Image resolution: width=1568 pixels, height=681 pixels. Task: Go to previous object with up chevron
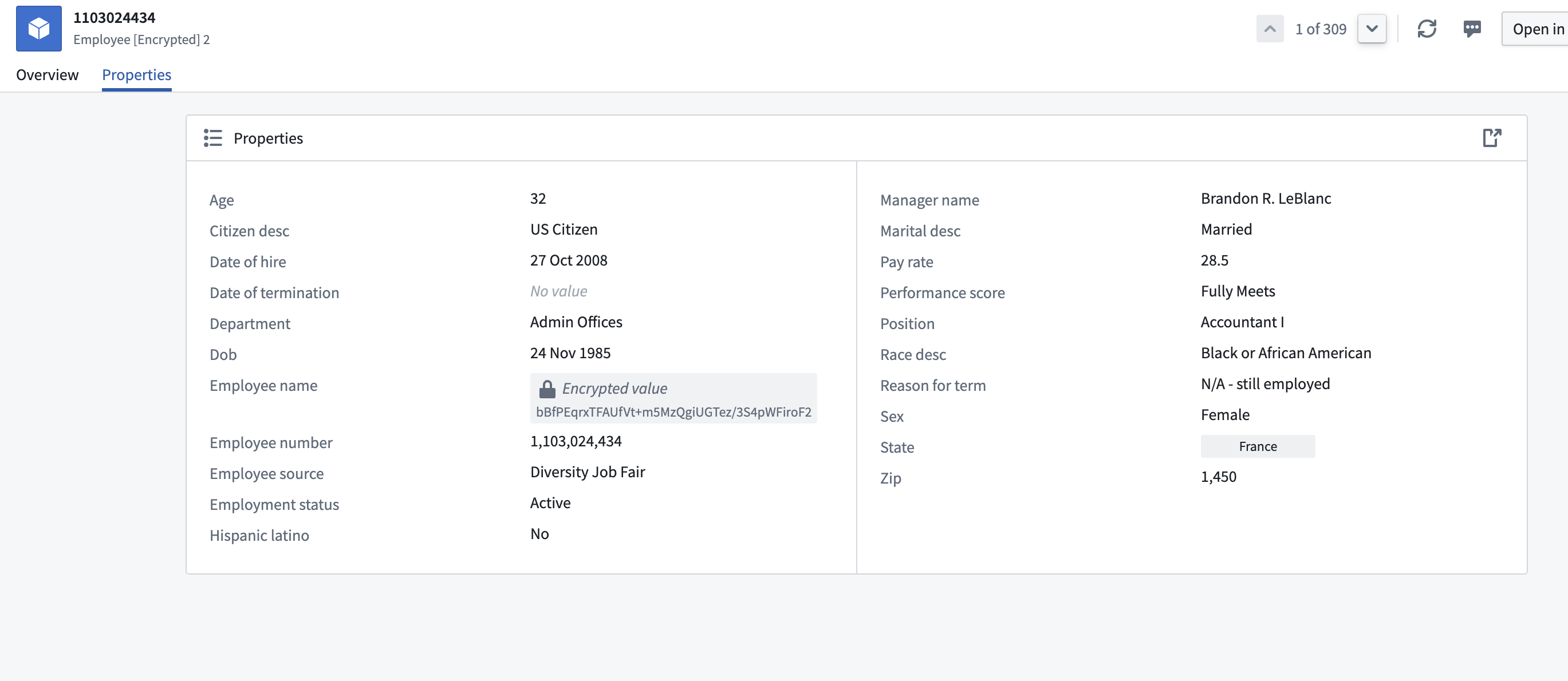tap(1270, 29)
